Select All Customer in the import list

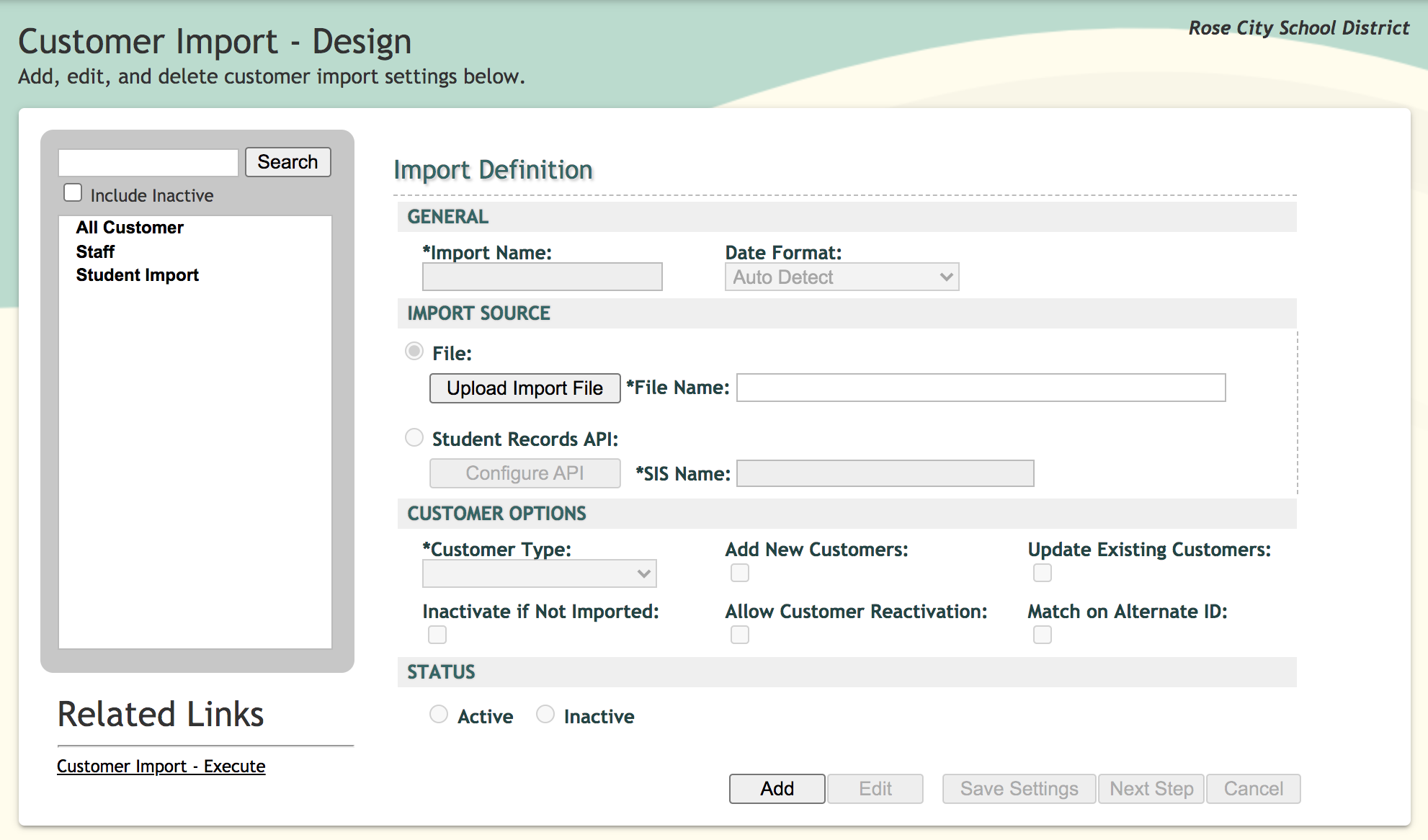tap(130, 228)
